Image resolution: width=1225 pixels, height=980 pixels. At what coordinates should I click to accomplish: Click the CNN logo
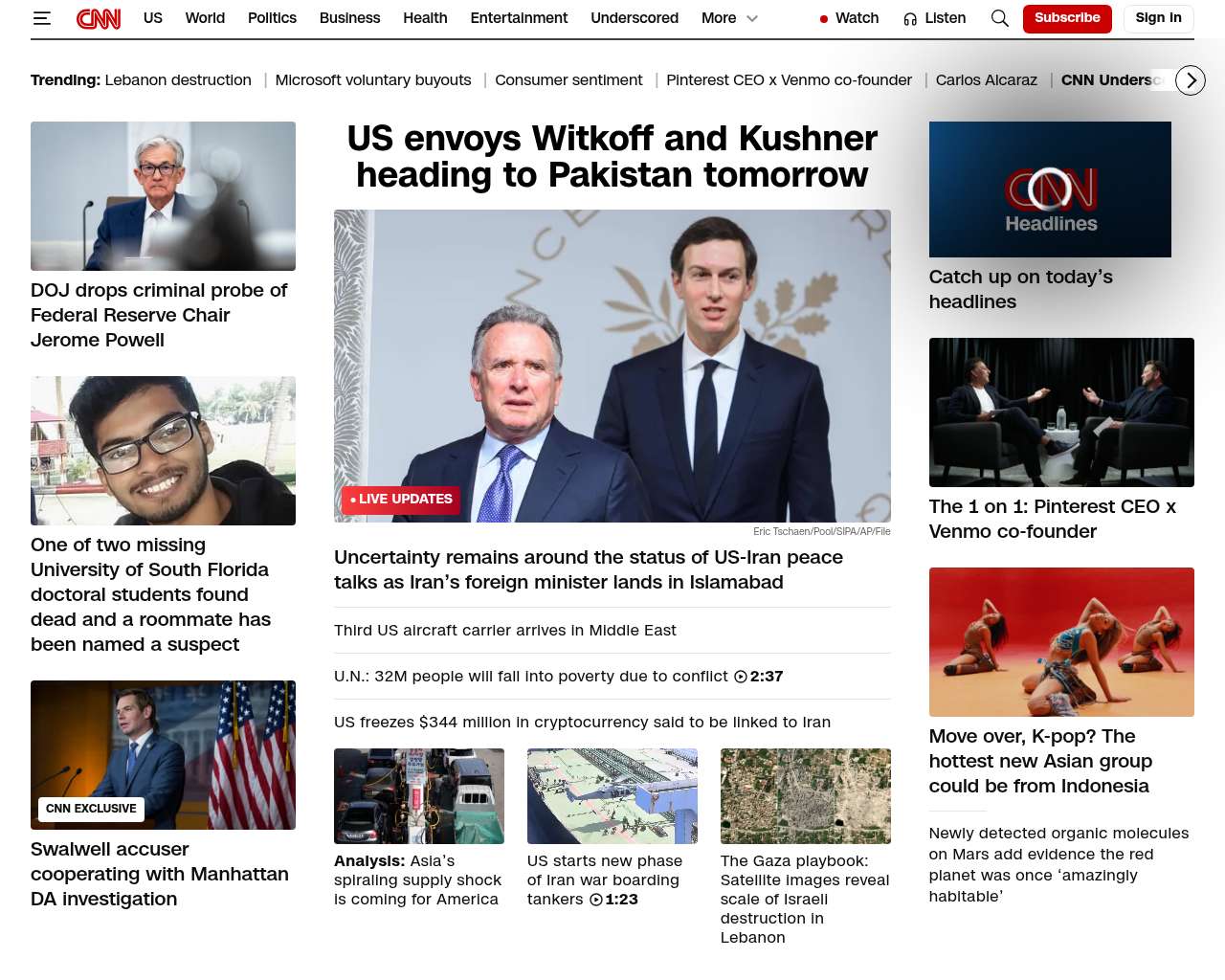tap(99, 18)
